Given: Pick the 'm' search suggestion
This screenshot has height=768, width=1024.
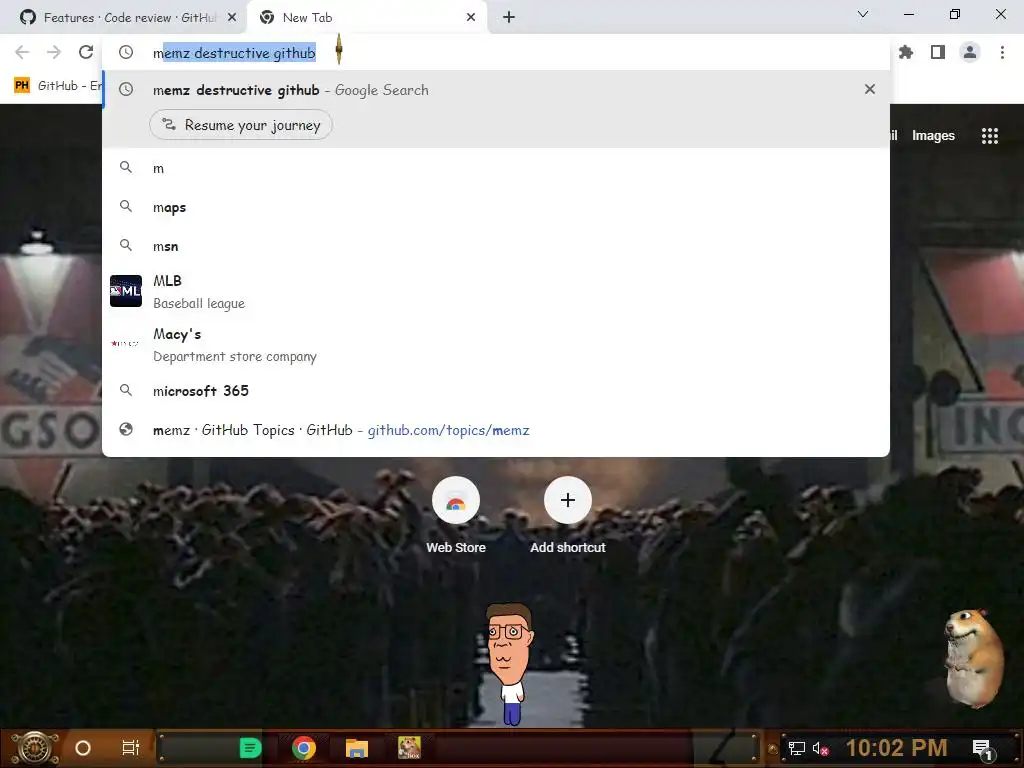Looking at the screenshot, I should pyautogui.click(x=496, y=168).
